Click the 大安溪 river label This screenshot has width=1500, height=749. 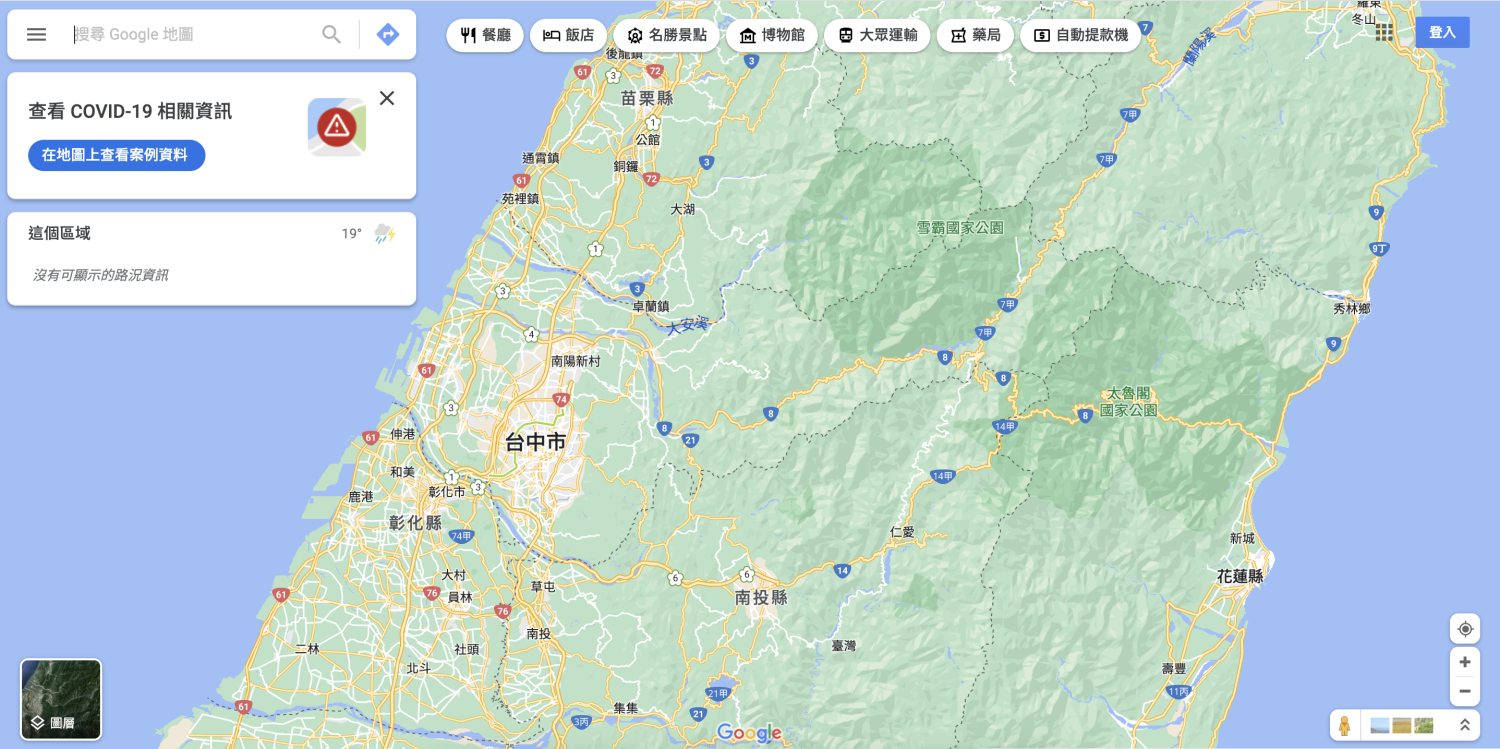coord(688,325)
